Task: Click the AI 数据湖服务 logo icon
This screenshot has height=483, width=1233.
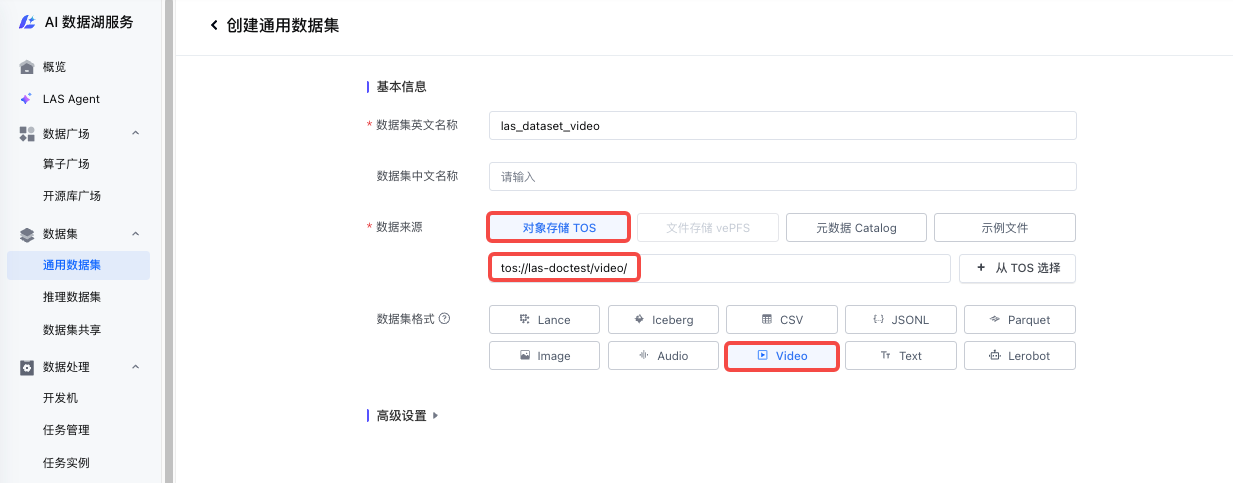Action: click(27, 22)
